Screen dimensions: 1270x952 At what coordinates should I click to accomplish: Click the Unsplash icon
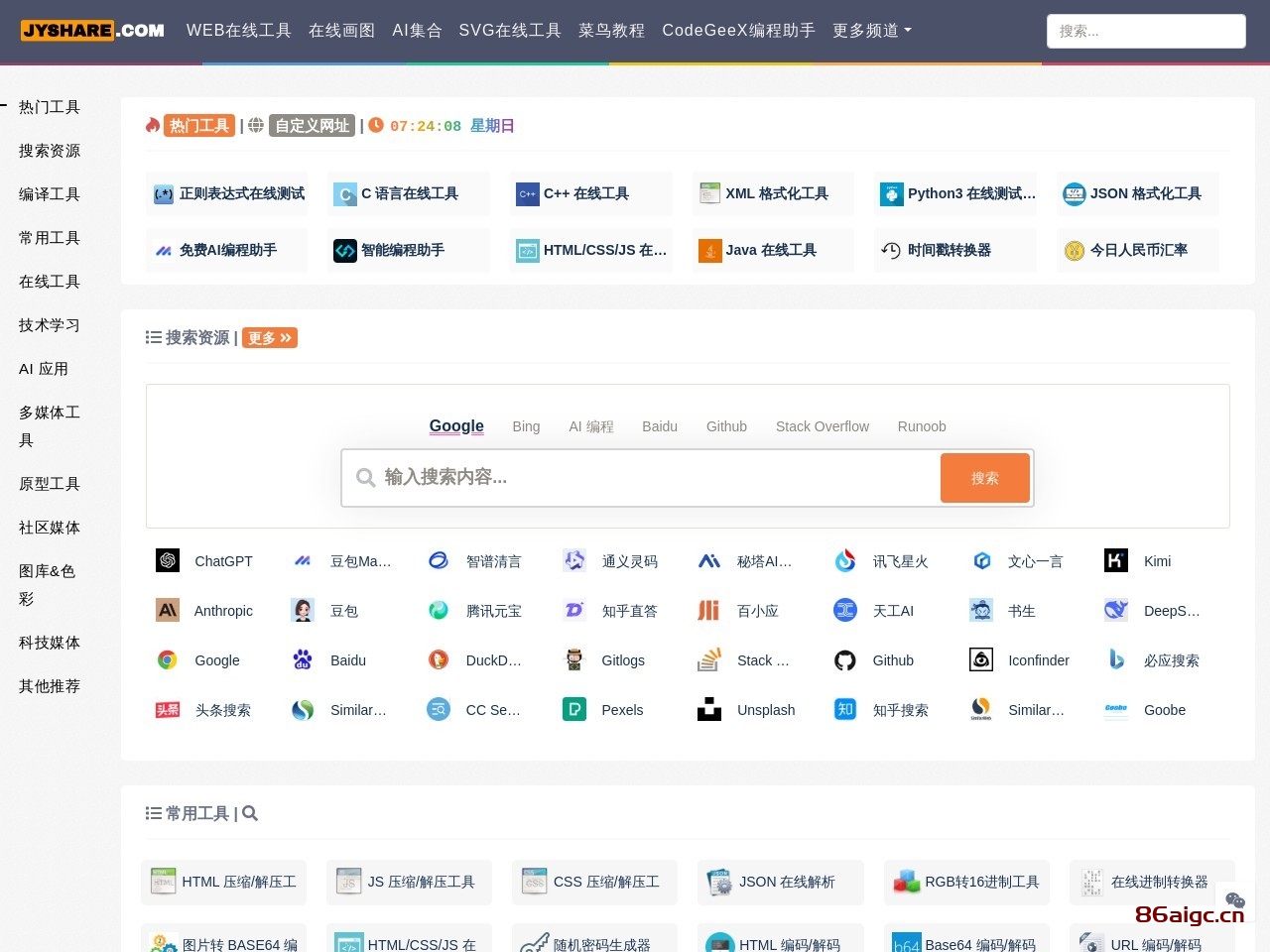[x=709, y=710]
